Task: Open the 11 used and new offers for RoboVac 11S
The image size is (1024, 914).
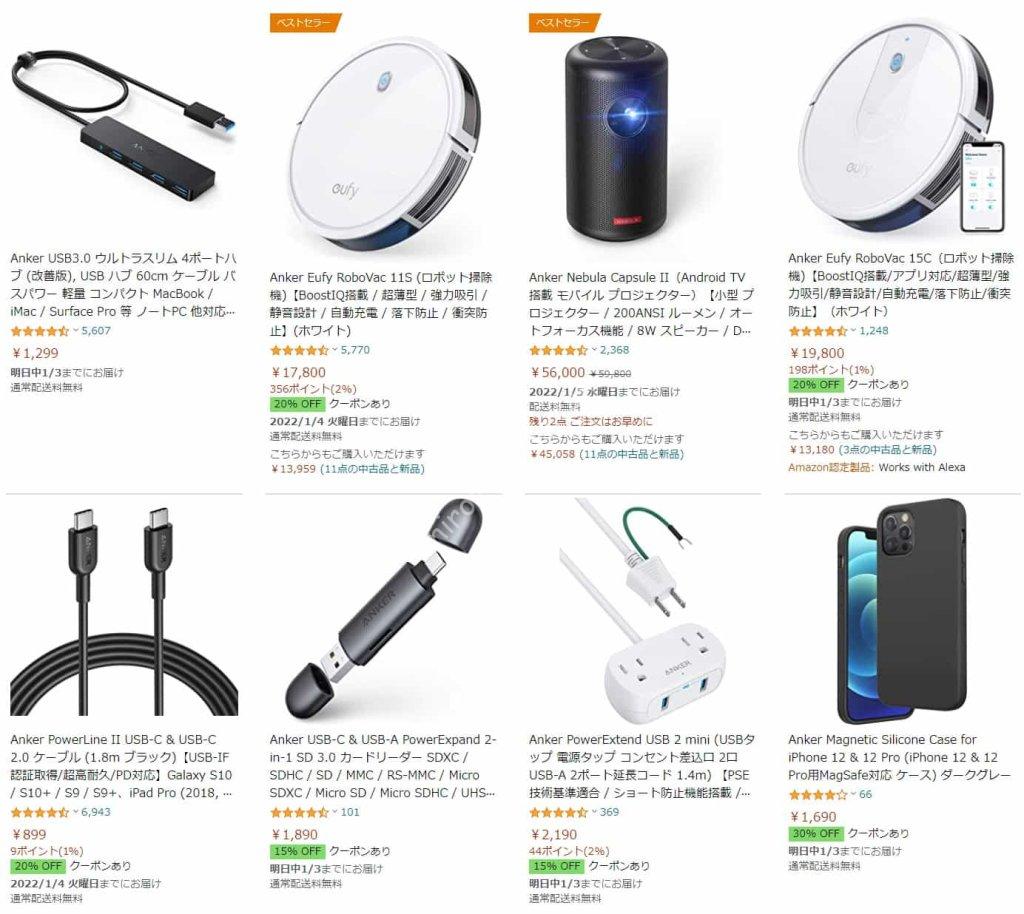Action: [372, 469]
